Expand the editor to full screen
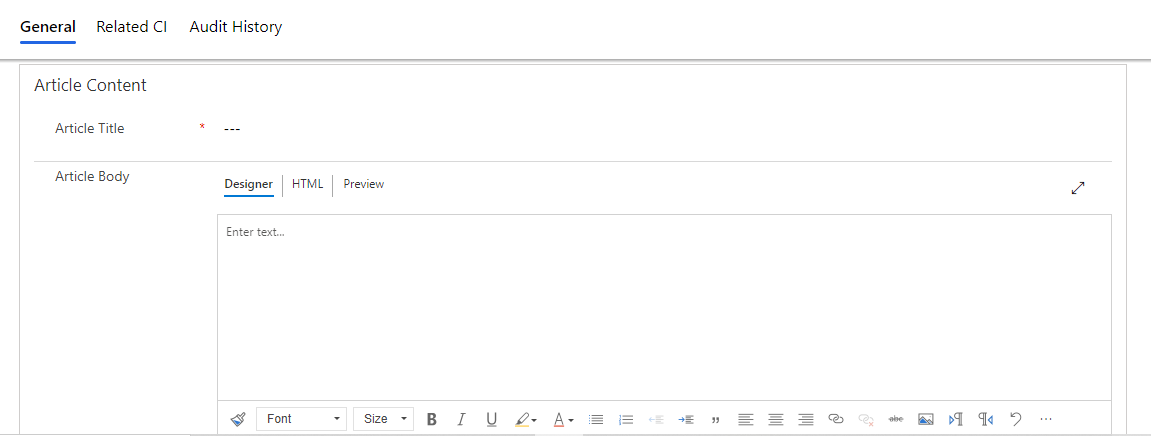The image size is (1151, 436). (1078, 188)
